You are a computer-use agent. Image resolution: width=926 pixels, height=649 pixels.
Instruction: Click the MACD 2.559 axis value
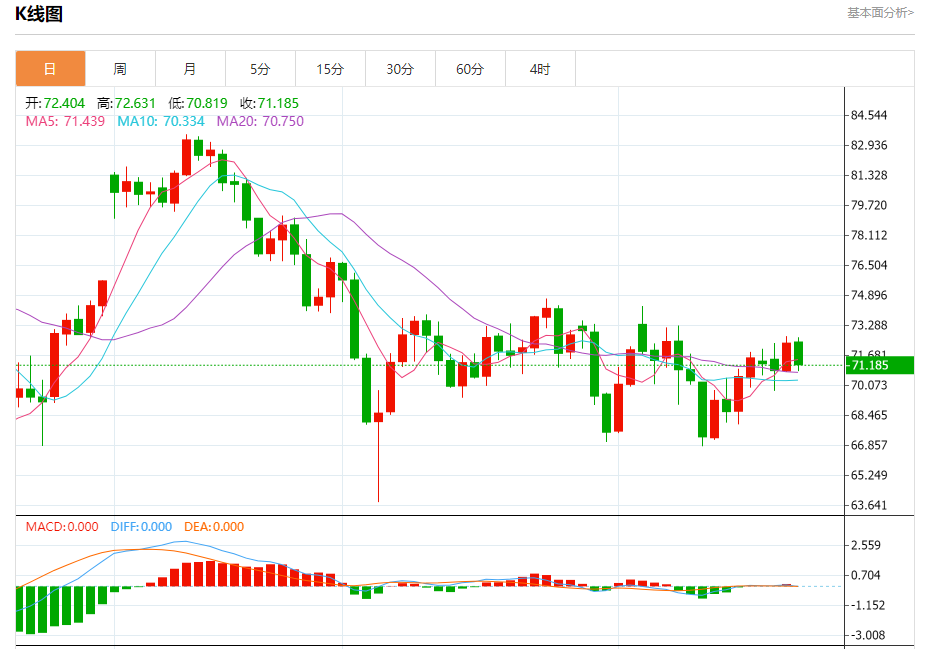pos(866,545)
